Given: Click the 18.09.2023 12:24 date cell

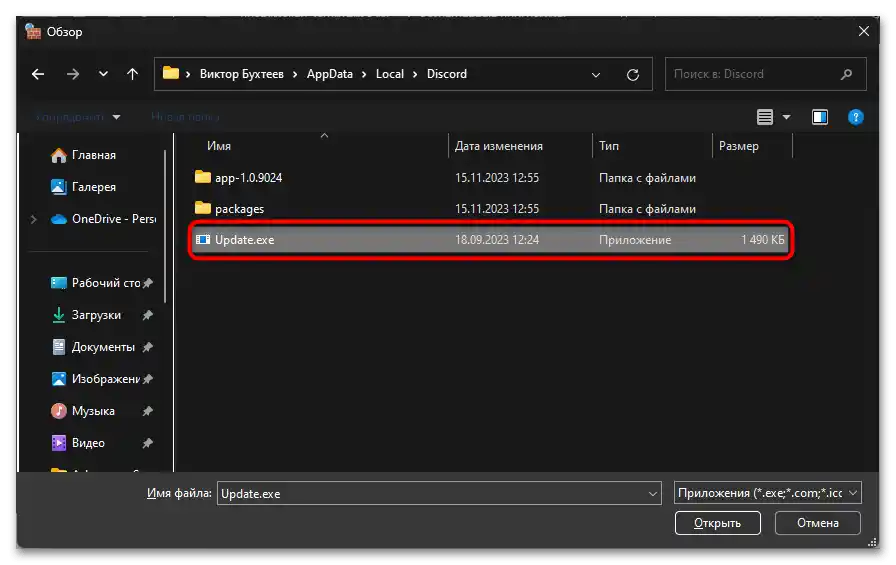Looking at the screenshot, I should click(497, 240).
